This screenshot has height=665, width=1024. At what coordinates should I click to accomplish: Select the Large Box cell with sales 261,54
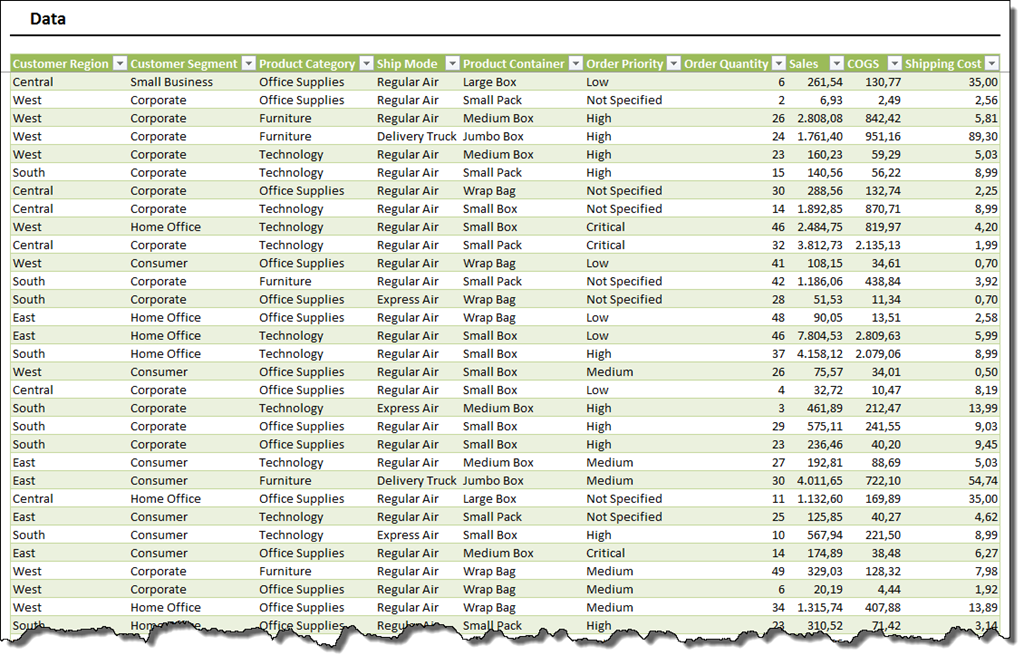click(490, 82)
